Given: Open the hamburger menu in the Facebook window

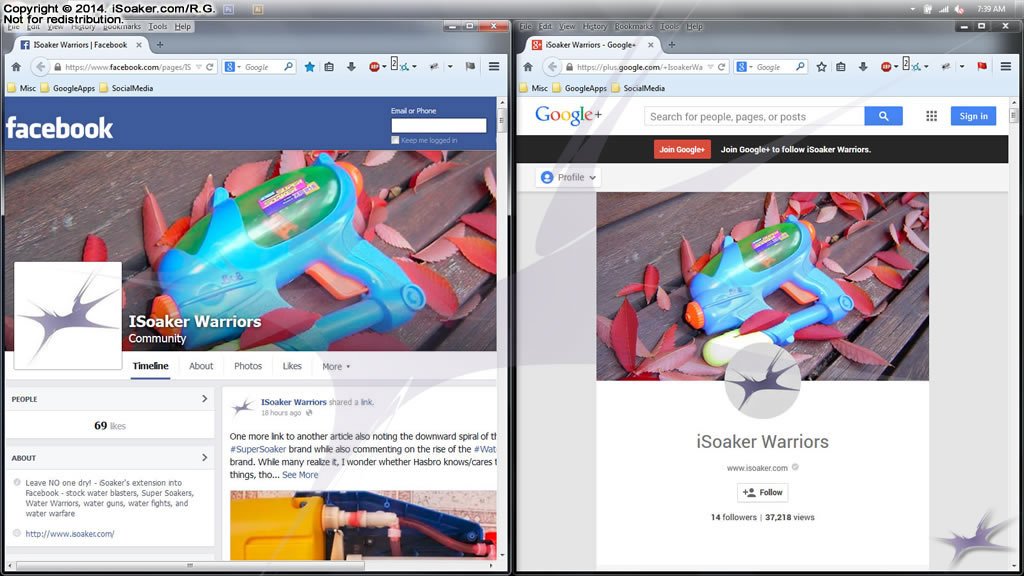Looking at the screenshot, I should [x=494, y=67].
